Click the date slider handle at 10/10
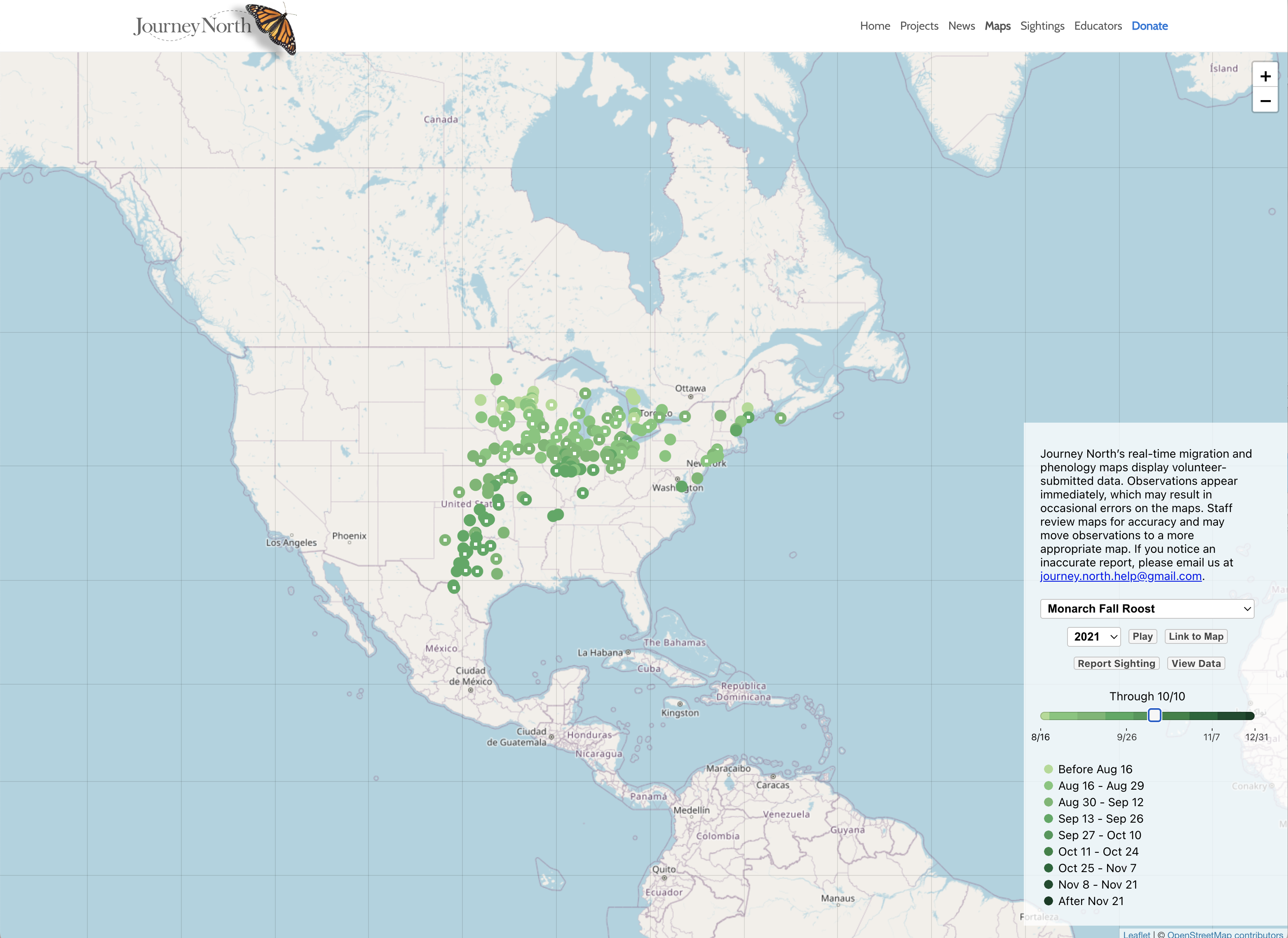This screenshot has height=938, width=1288. pos(1154,716)
